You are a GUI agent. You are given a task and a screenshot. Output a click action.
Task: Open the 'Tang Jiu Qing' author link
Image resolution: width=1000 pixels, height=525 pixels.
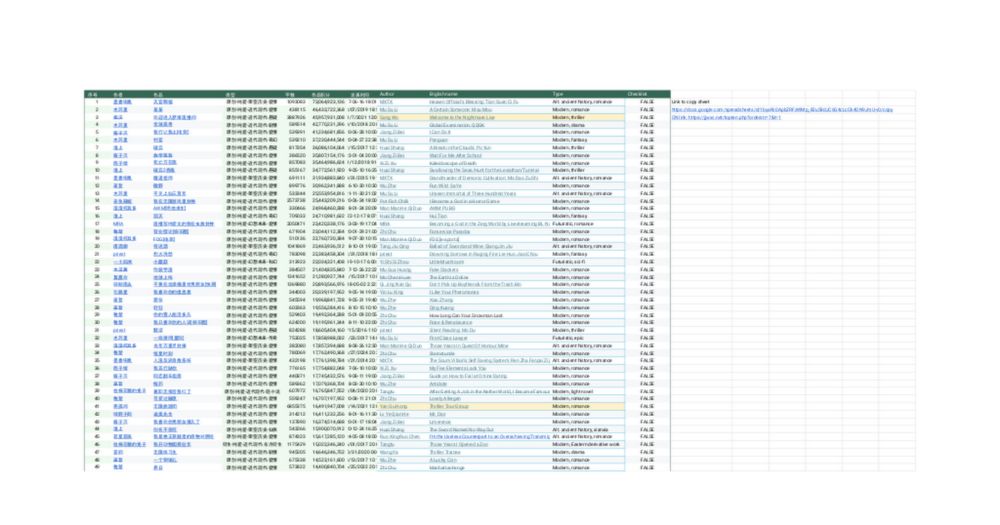[394, 246]
